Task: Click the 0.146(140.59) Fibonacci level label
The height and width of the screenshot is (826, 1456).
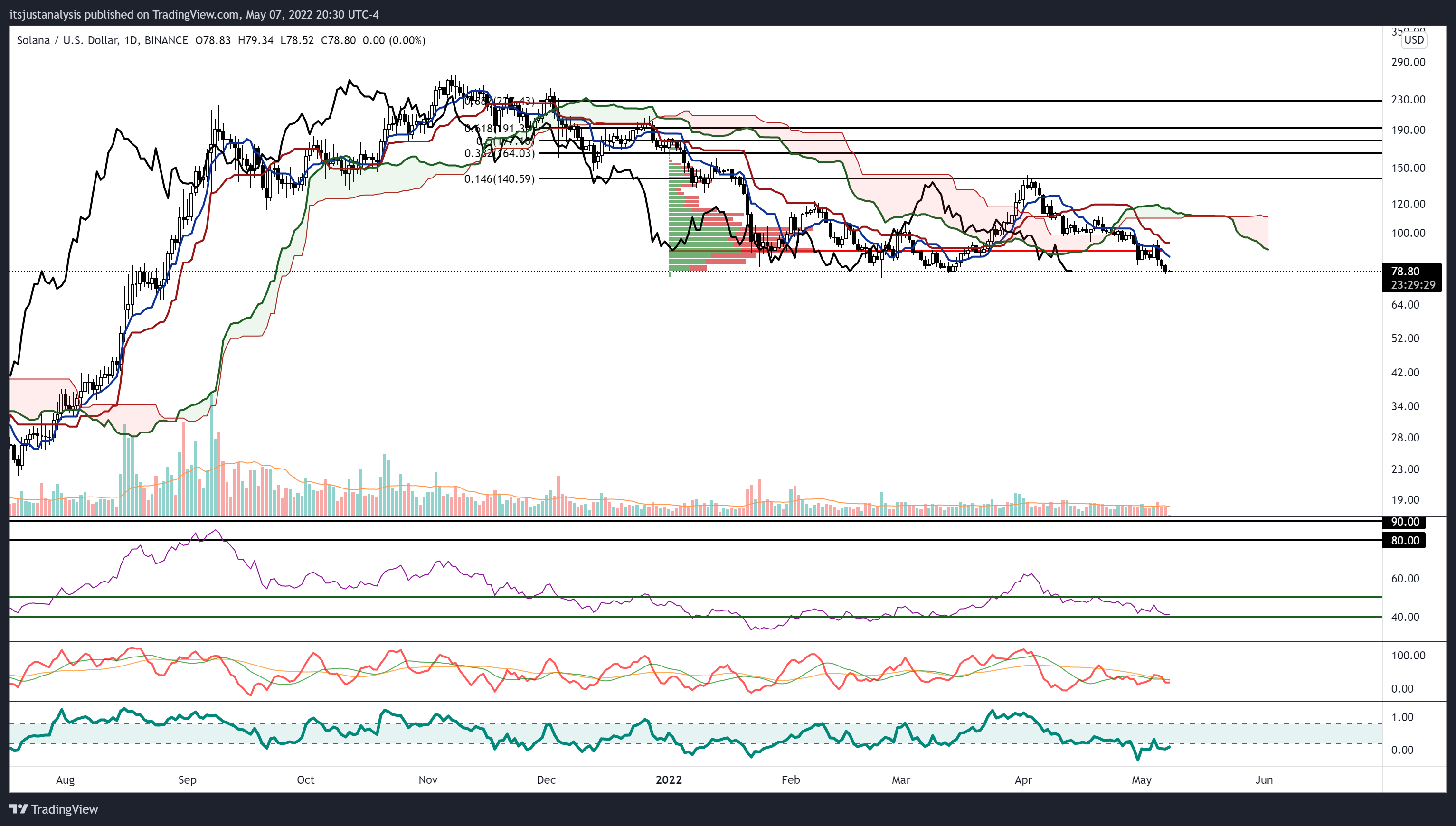Action: click(x=499, y=178)
